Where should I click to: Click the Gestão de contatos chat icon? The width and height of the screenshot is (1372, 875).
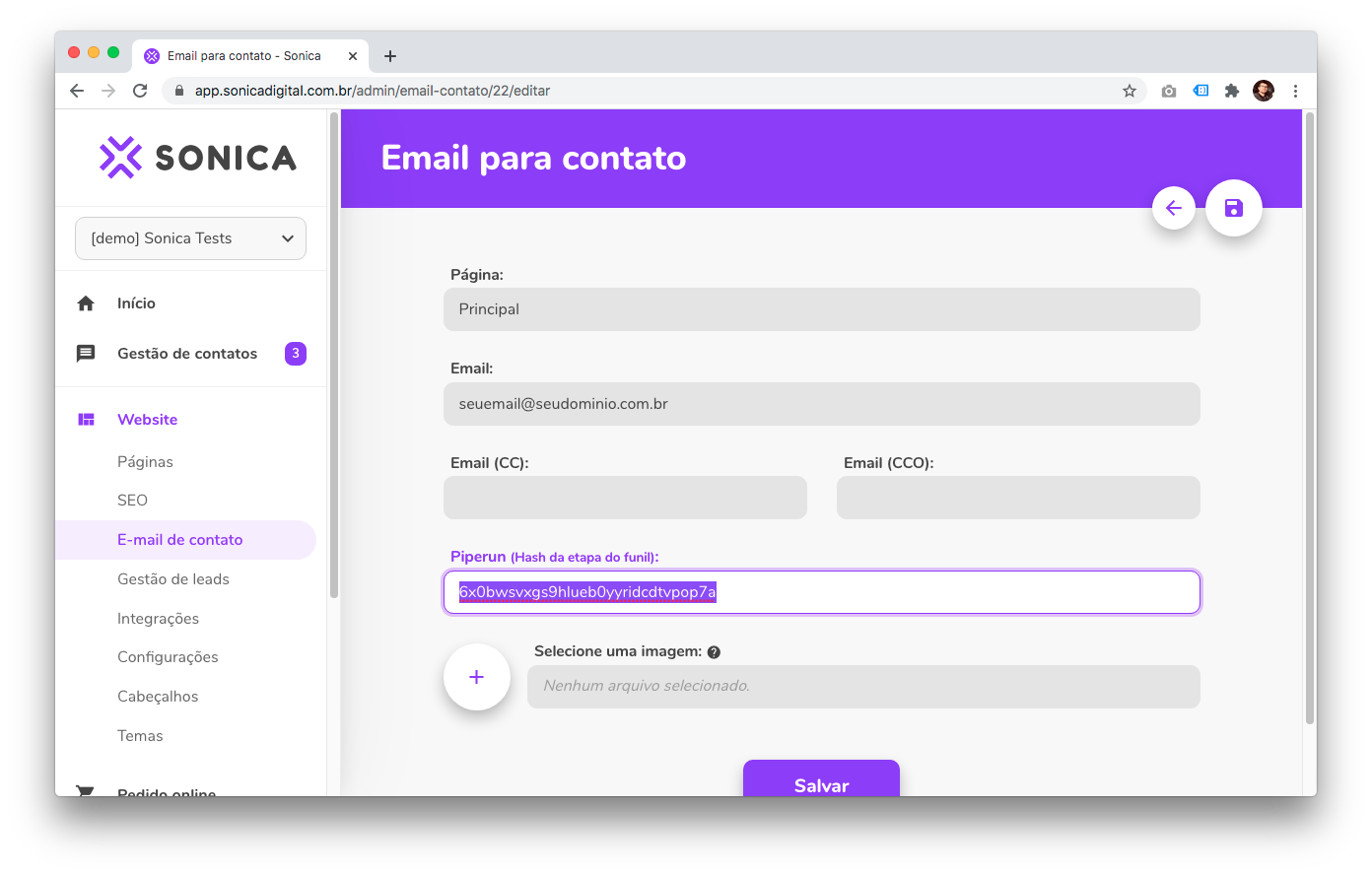click(x=86, y=354)
